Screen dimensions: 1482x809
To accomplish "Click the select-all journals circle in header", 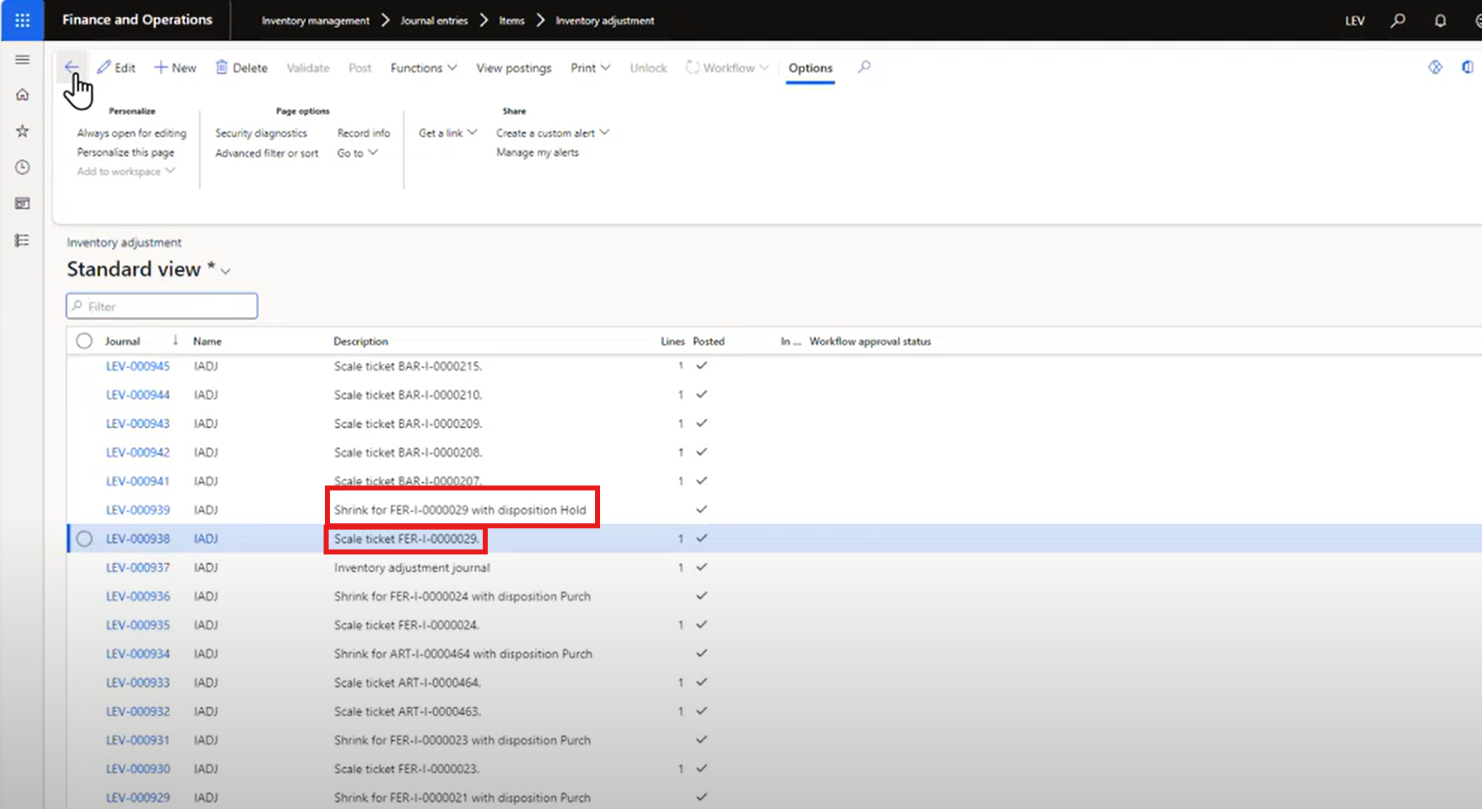I will click(84, 340).
